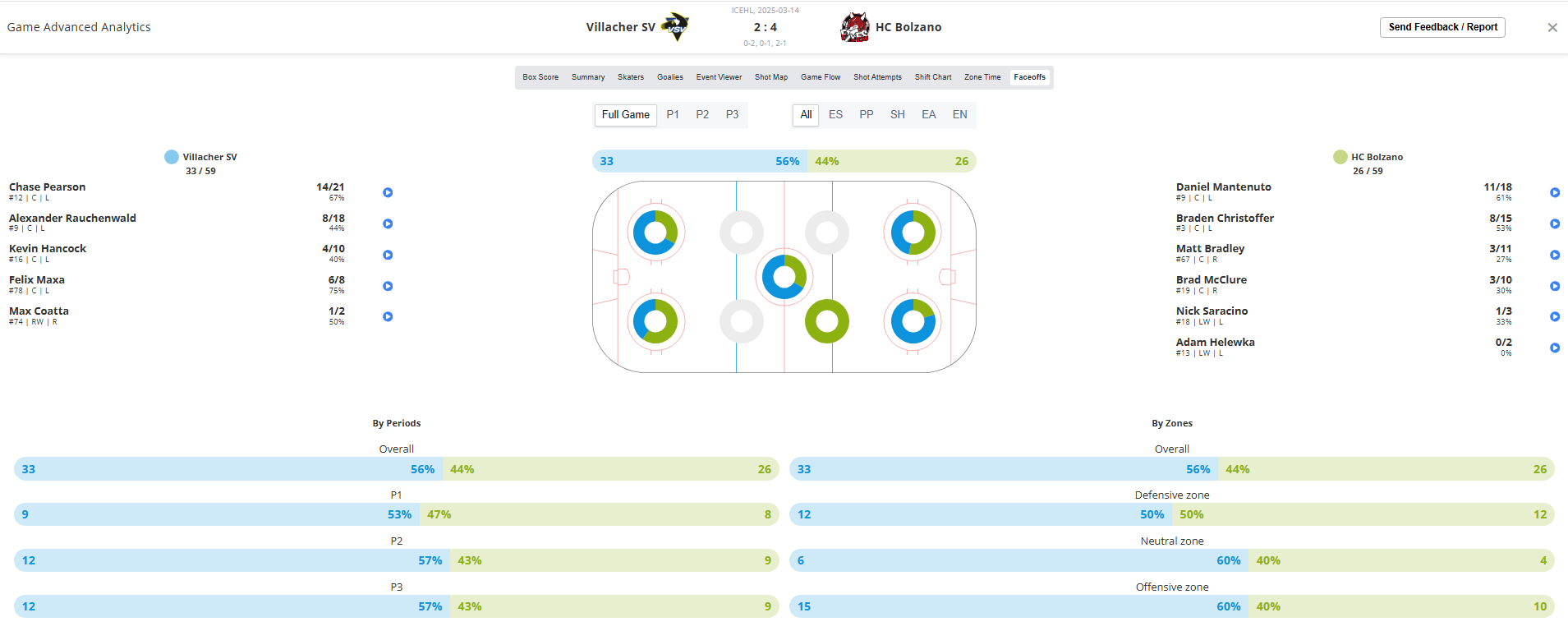Click Send Feedback / Report button
Viewport: 1568px width, 631px height.
tap(1442, 27)
